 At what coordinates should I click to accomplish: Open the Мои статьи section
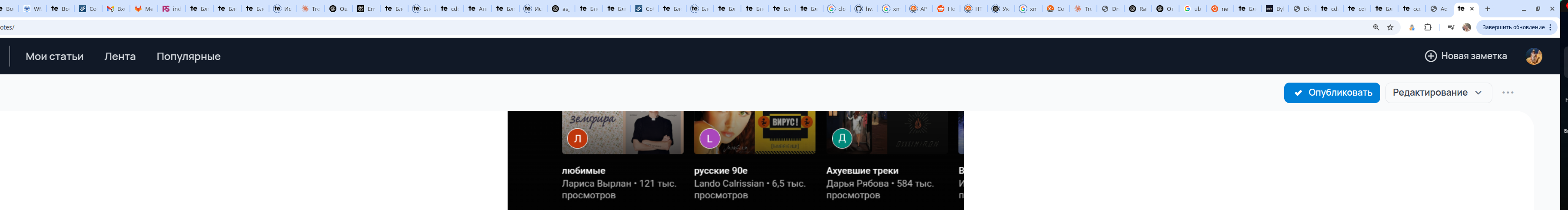point(54,57)
